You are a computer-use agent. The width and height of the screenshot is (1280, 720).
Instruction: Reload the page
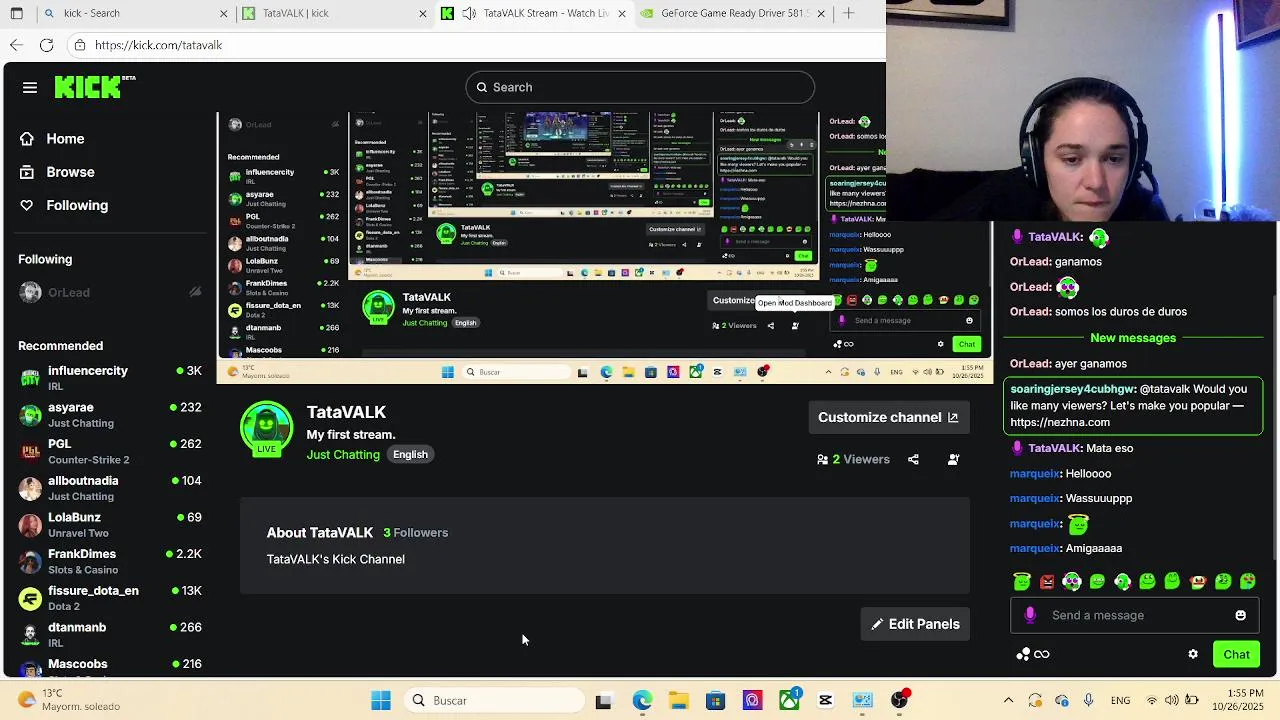46,45
